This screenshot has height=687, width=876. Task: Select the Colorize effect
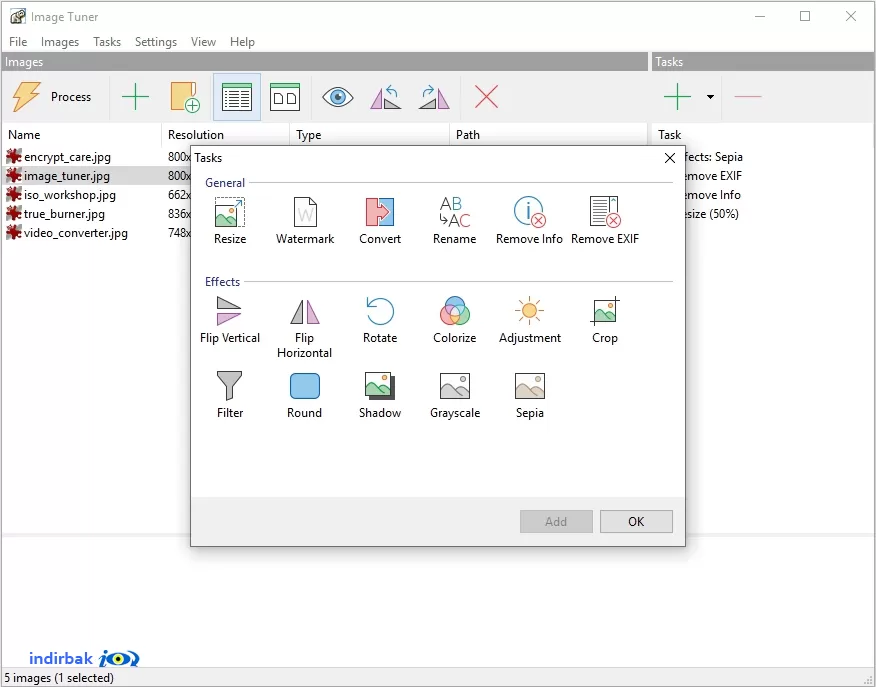coord(455,320)
